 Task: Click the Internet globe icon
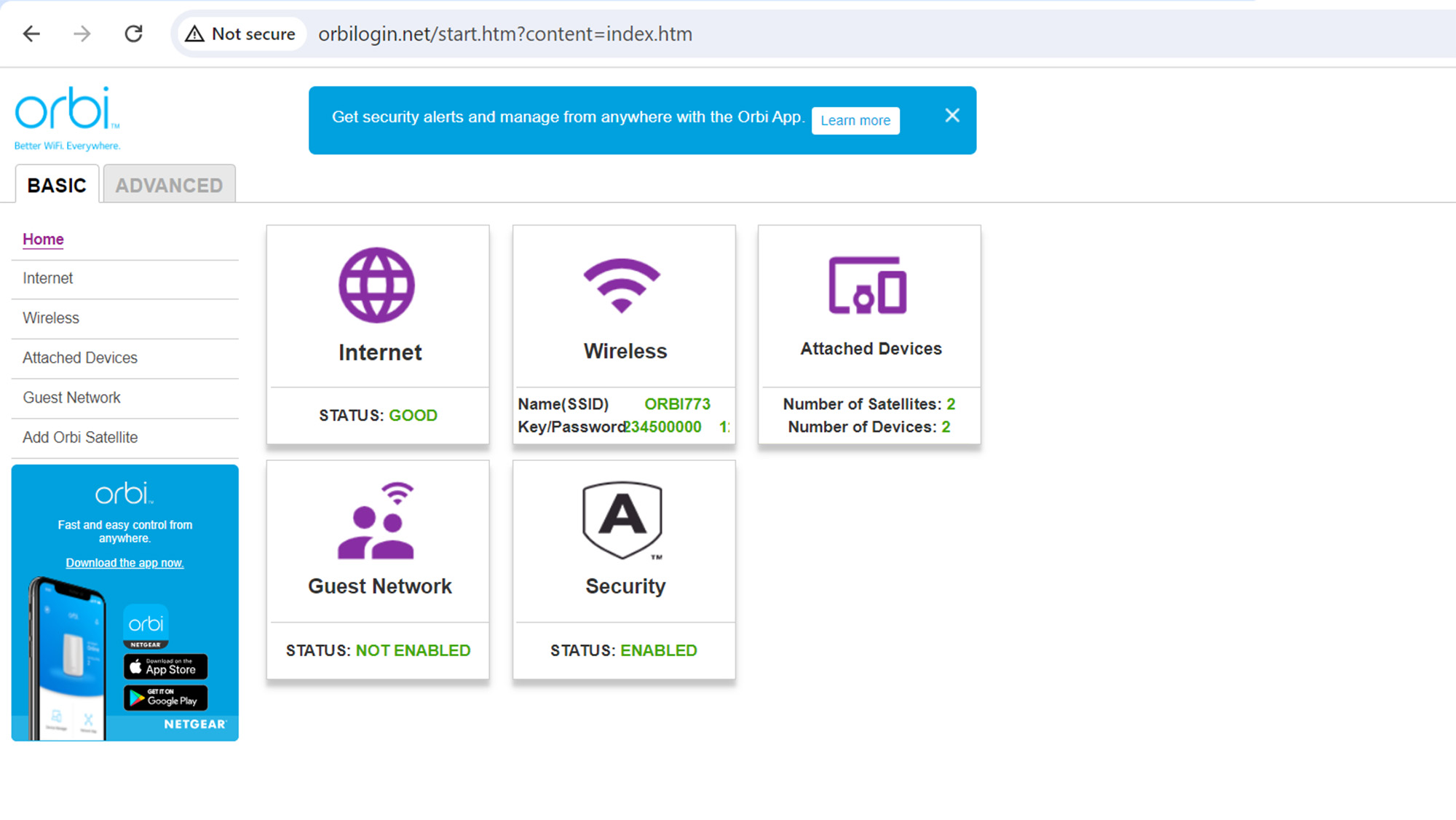[x=376, y=285]
